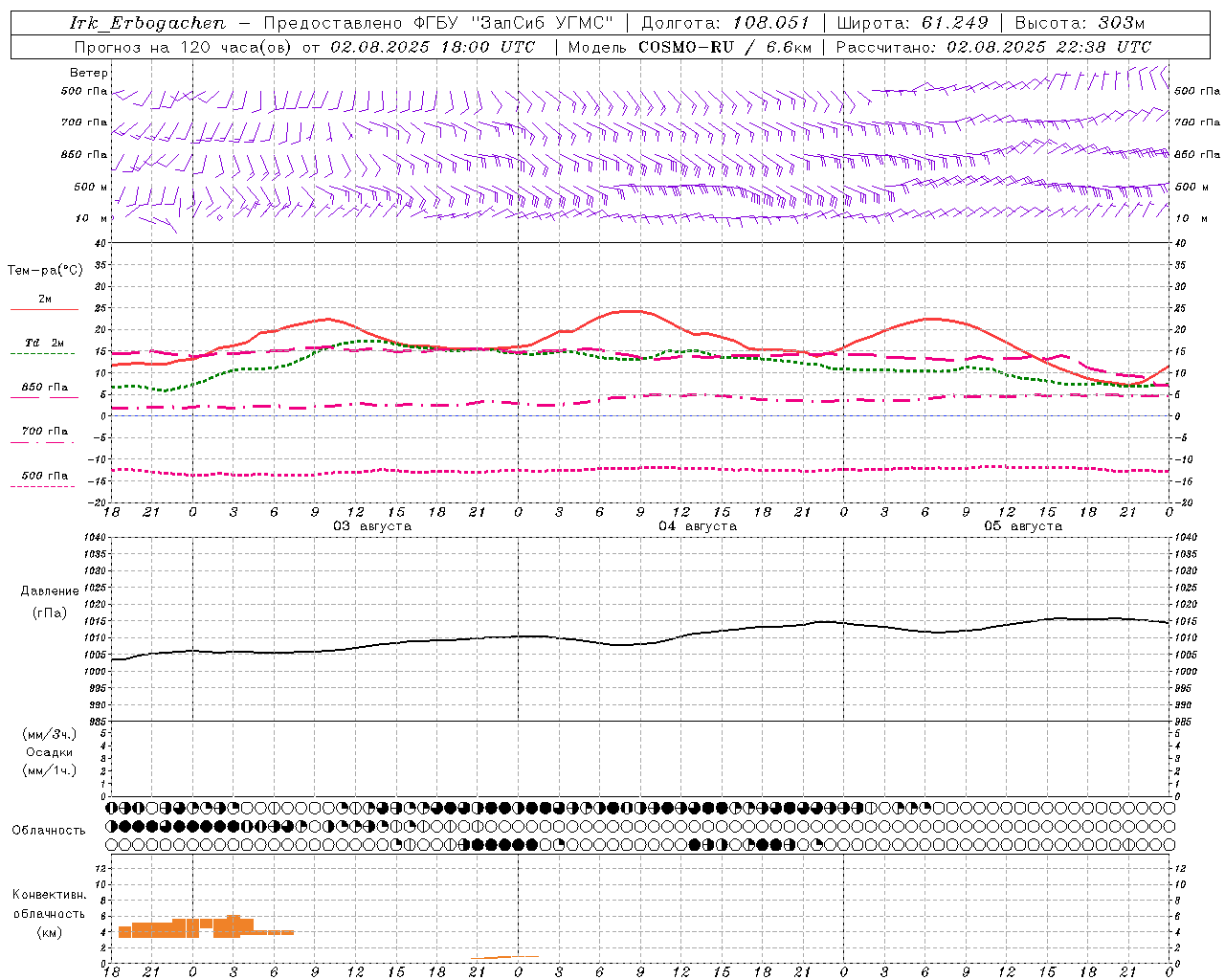Select the Облачность cloudiness label
The width and height of the screenshot is (1225, 980).
49,831
